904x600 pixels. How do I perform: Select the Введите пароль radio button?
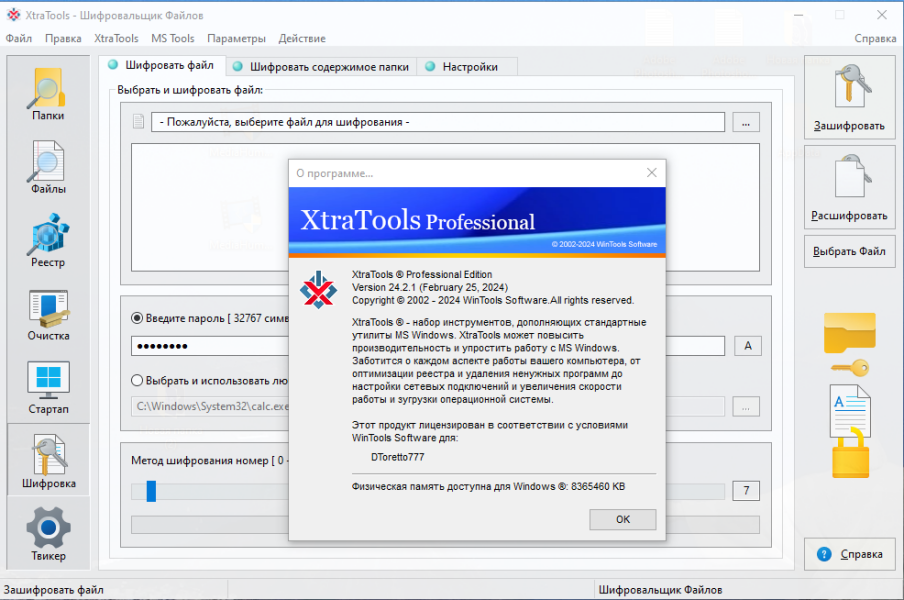137,318
